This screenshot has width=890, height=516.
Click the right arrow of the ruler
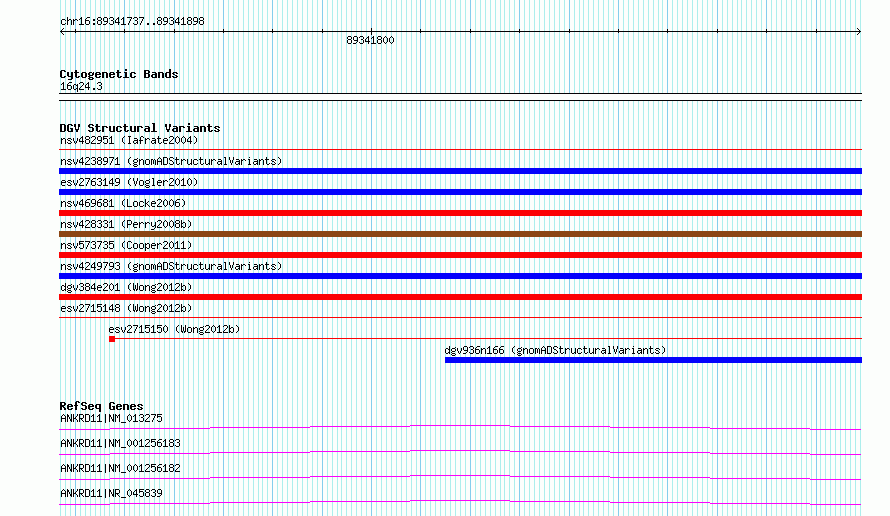click(x=858, y=32)
